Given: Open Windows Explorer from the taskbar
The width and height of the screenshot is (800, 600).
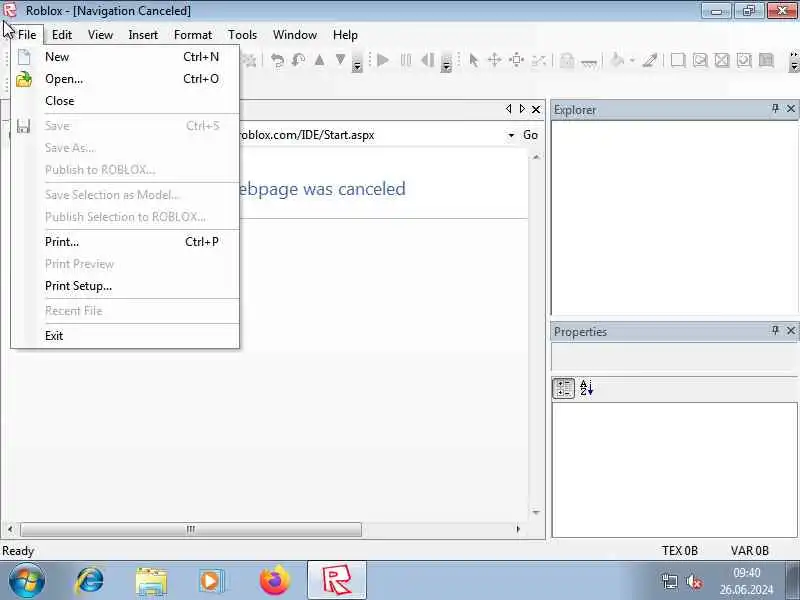Looking at the screenshot, I should [152, 581].
